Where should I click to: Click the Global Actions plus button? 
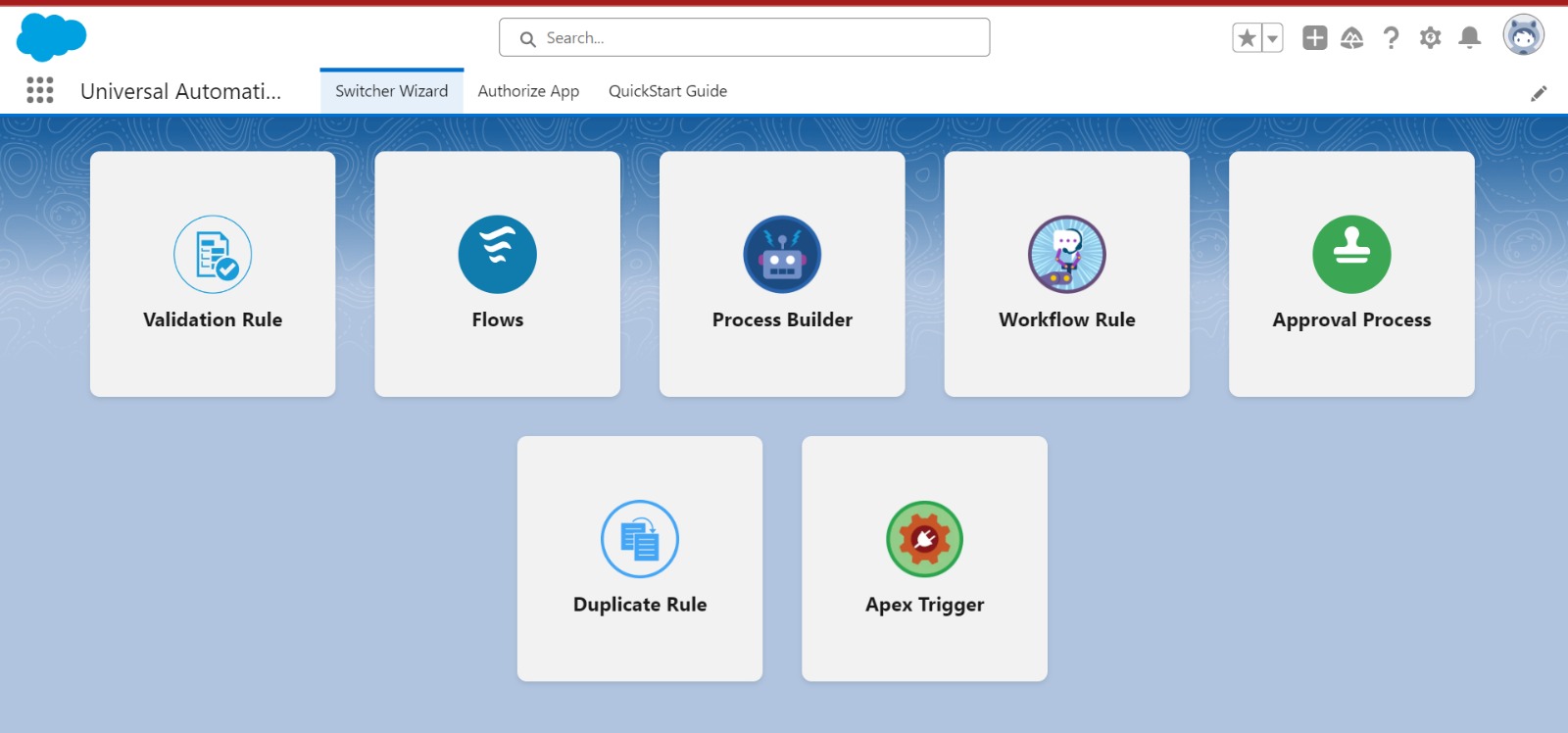(x=1314, y=38)
